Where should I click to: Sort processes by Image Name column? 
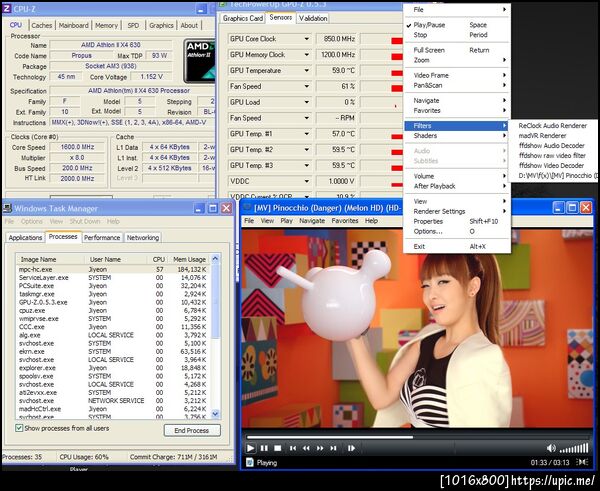click(x=50, y=259)
